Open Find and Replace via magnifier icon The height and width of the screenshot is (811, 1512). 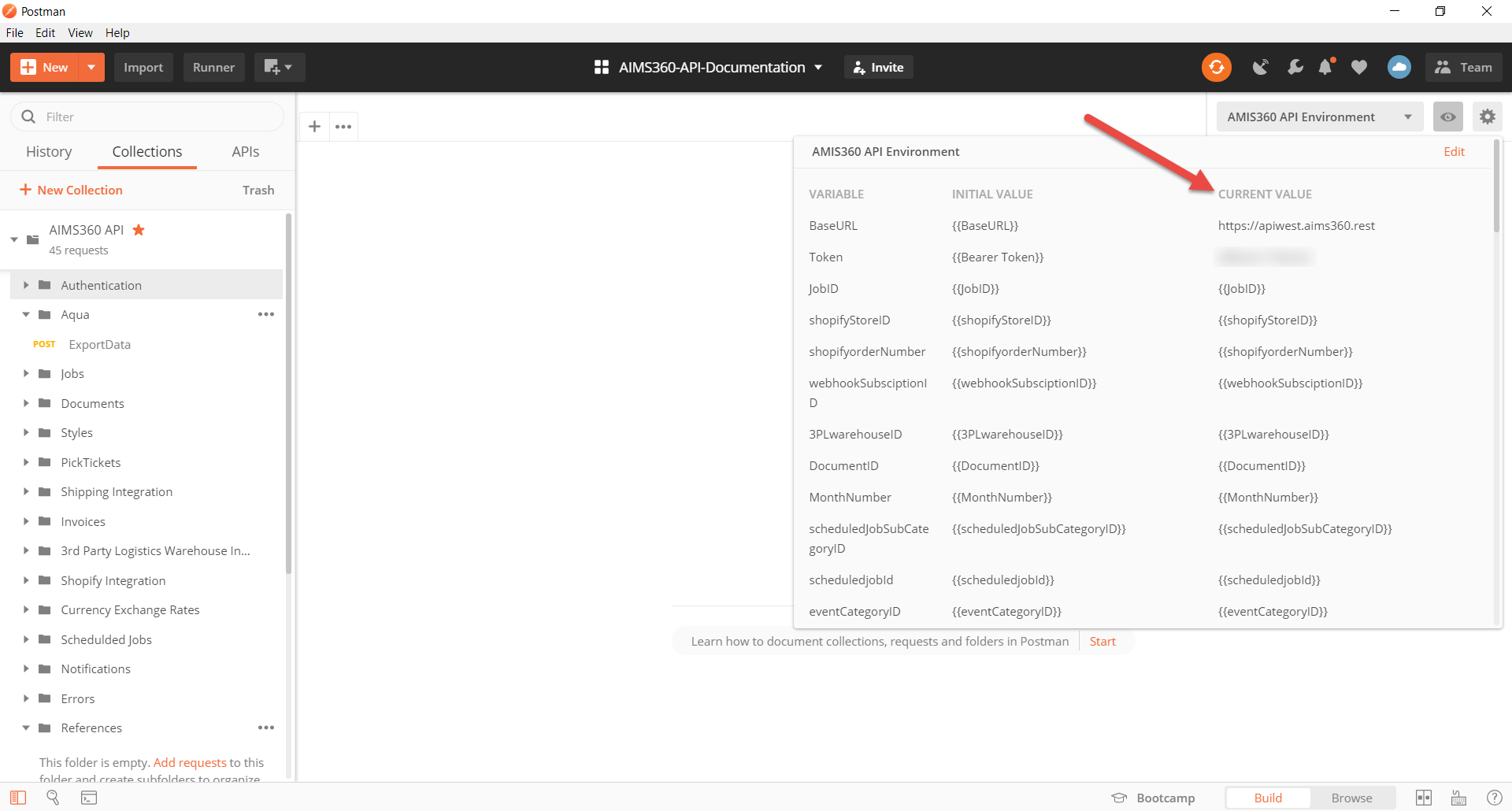[53, 798]
